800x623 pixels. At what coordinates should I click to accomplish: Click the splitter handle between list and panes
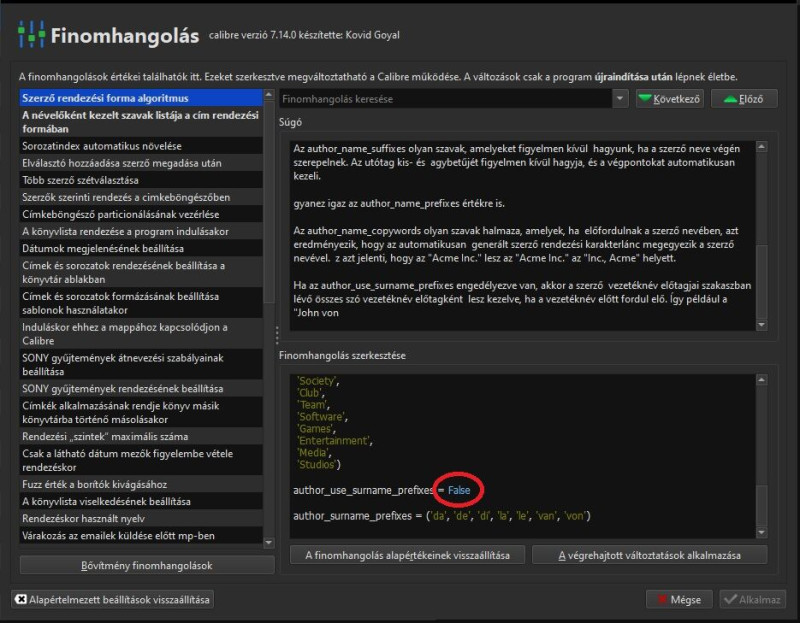(277, 334)
